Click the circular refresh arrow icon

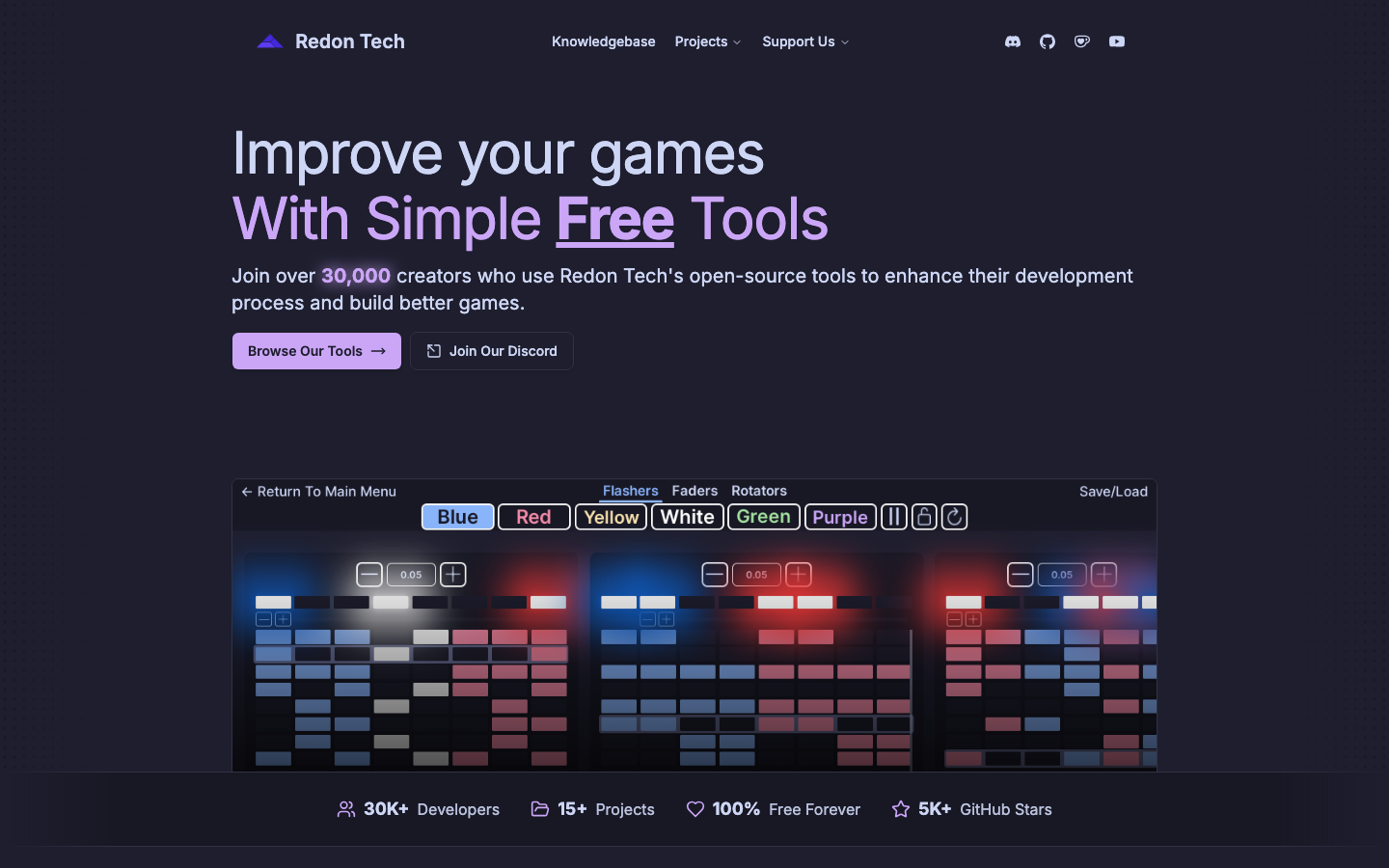click(x=954, y=517)
